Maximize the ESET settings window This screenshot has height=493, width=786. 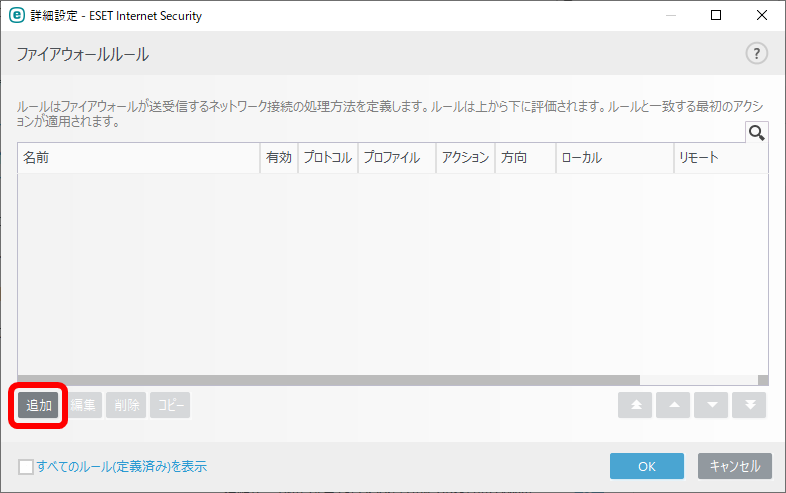(x=716, y=15)
